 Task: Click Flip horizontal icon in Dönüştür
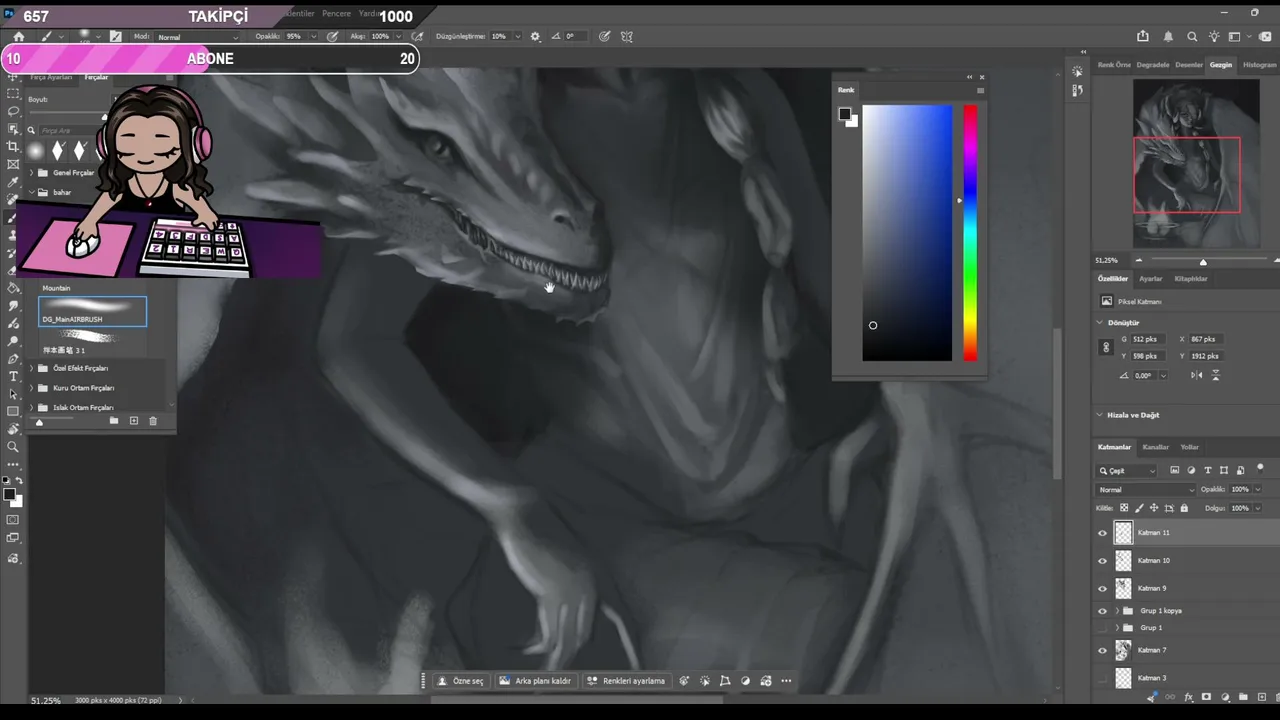tap(1197, 375)
